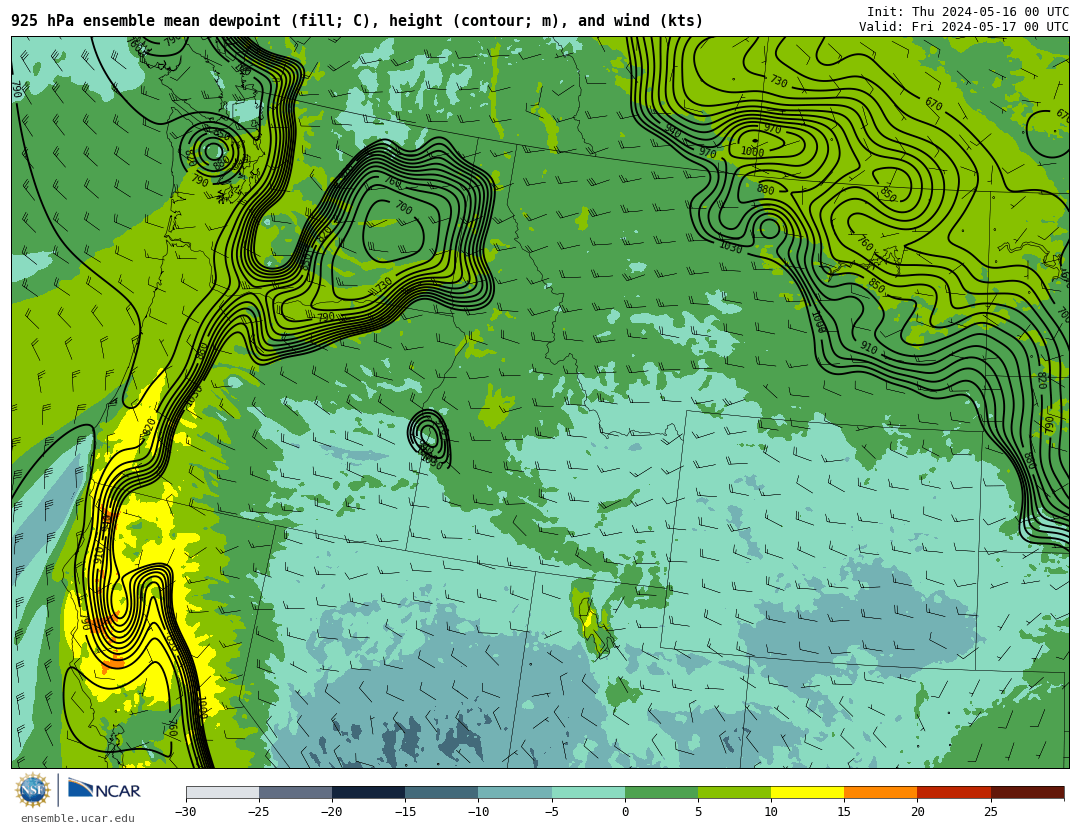Click the 10 to 15 yellow swatch
Viewport: 1080px width, 831px height.
[x=807, y=792]
